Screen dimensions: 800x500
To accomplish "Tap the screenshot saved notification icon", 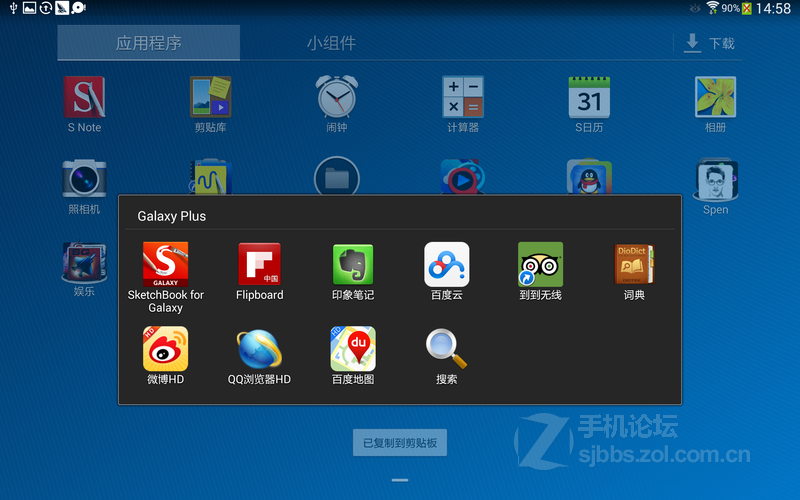I will click(30, 8).
